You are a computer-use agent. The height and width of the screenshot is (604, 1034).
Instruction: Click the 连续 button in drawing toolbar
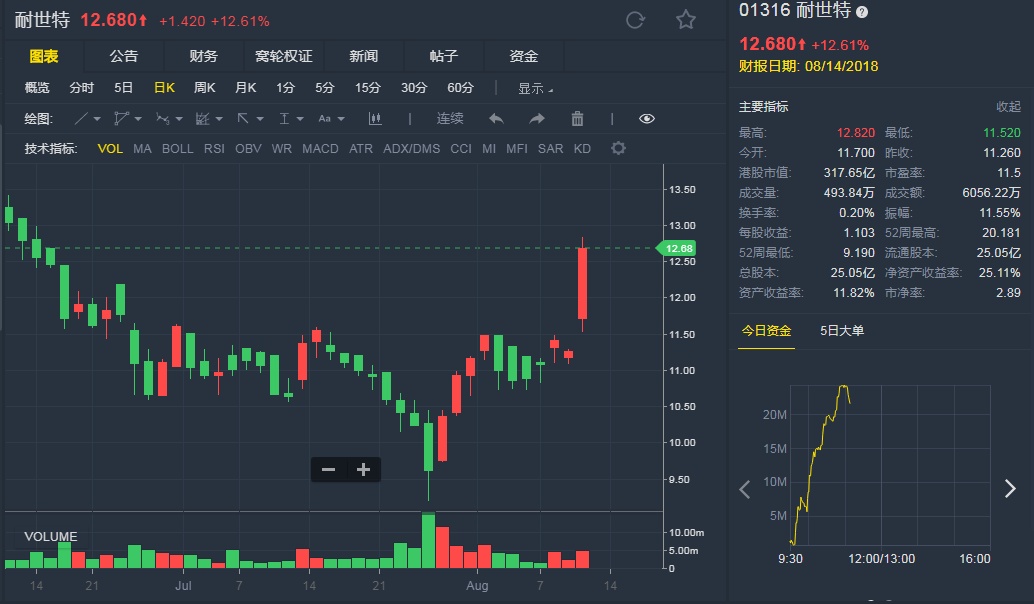click(450, 119)
